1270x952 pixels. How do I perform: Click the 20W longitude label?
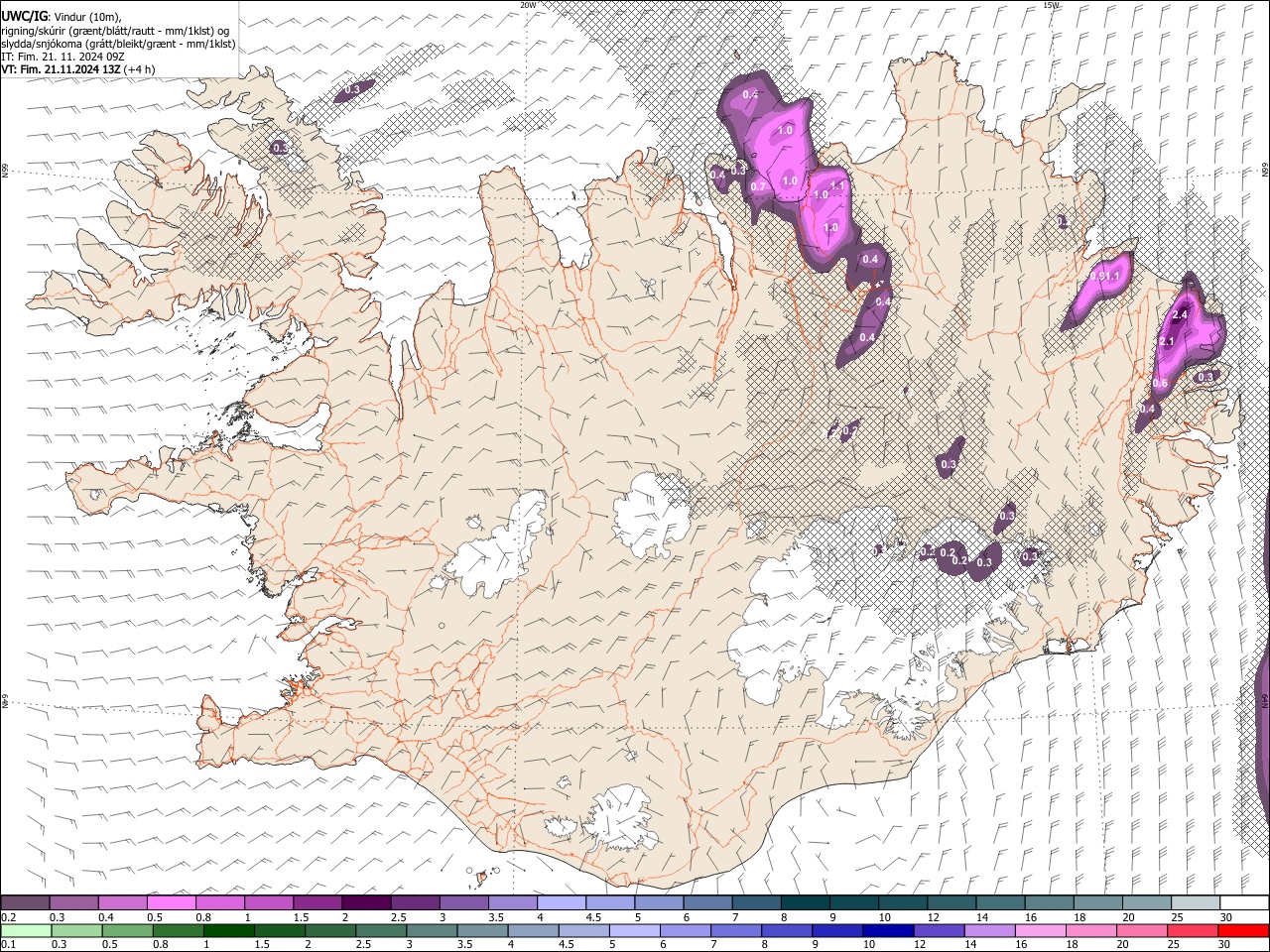529,5
